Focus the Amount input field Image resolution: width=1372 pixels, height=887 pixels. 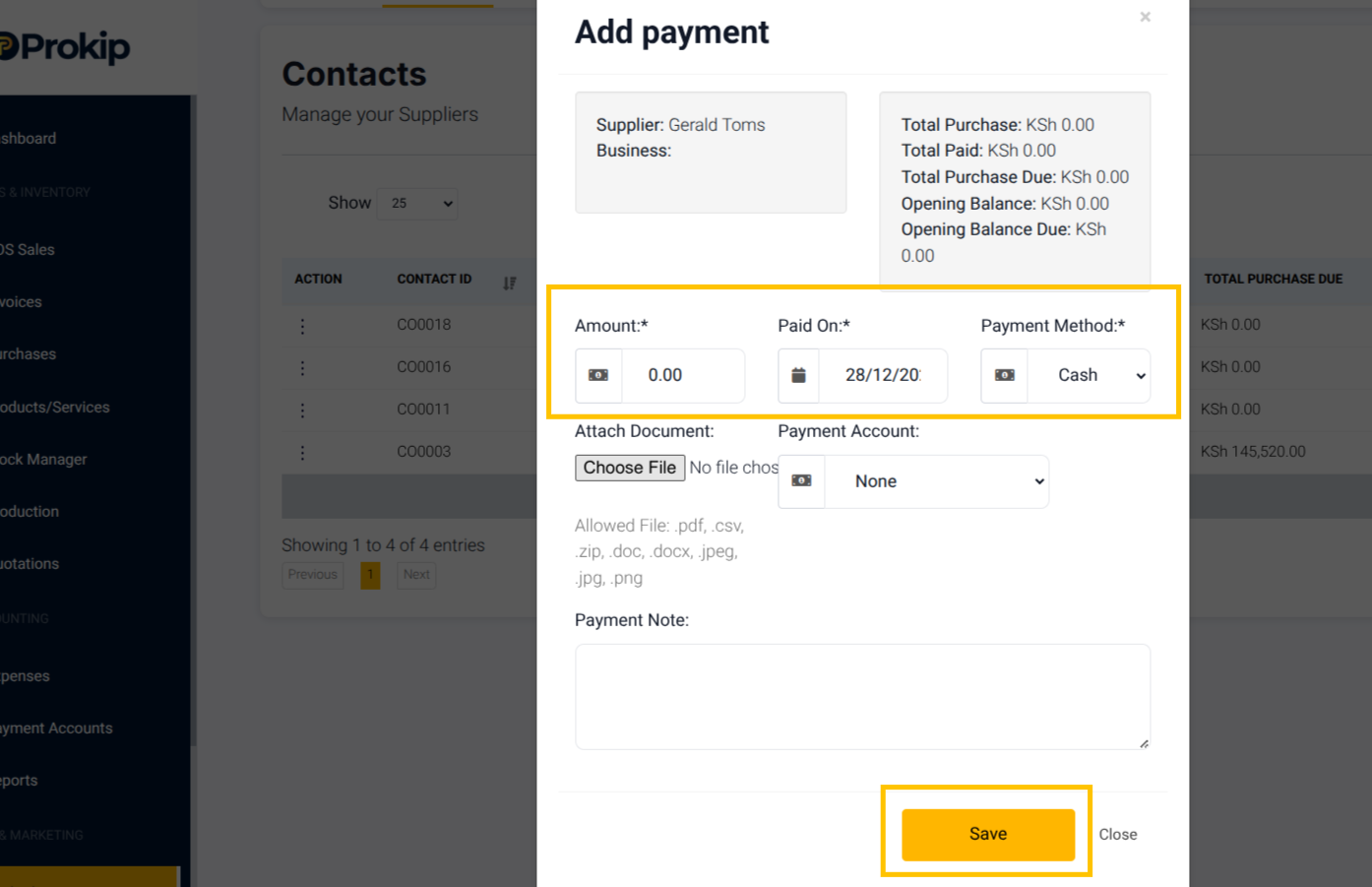tap(683, 375)
